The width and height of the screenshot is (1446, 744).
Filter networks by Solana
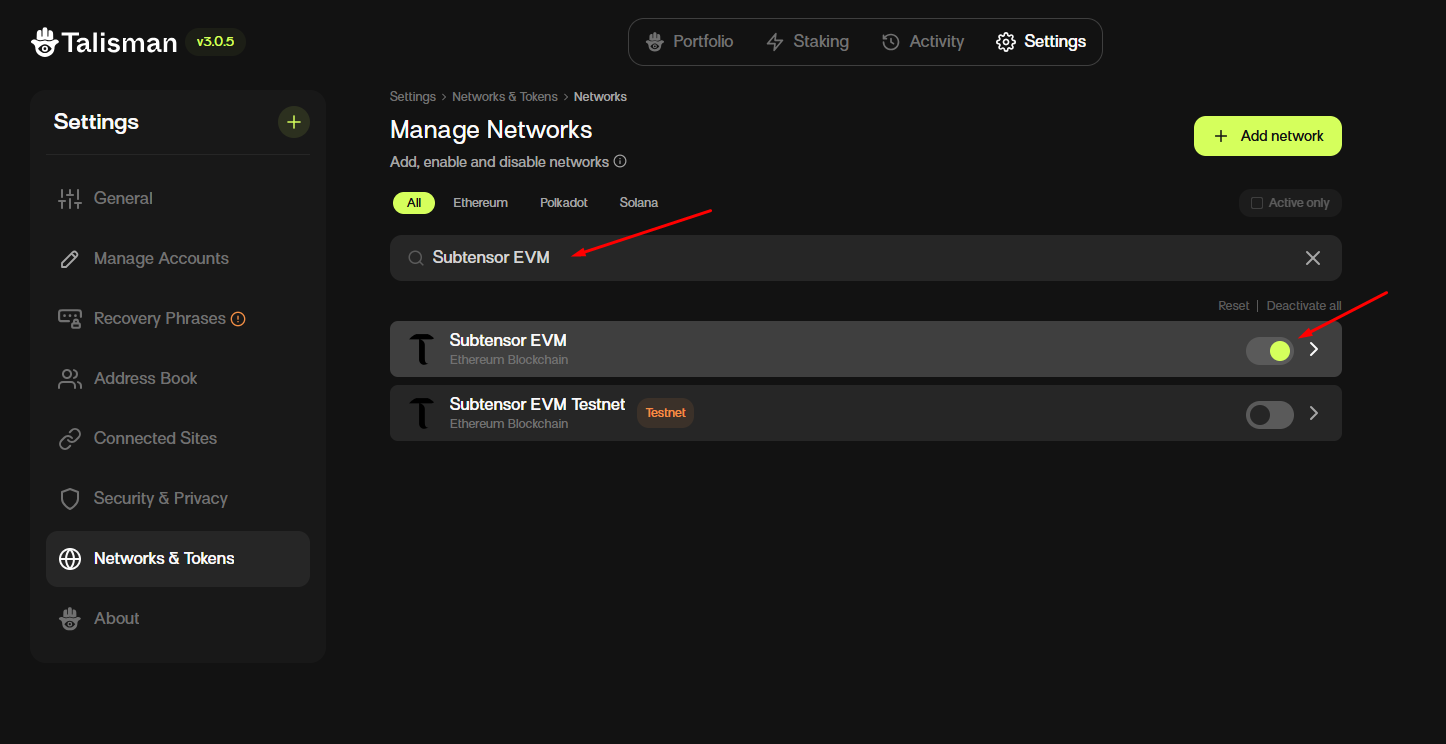(x=638, y=203)
